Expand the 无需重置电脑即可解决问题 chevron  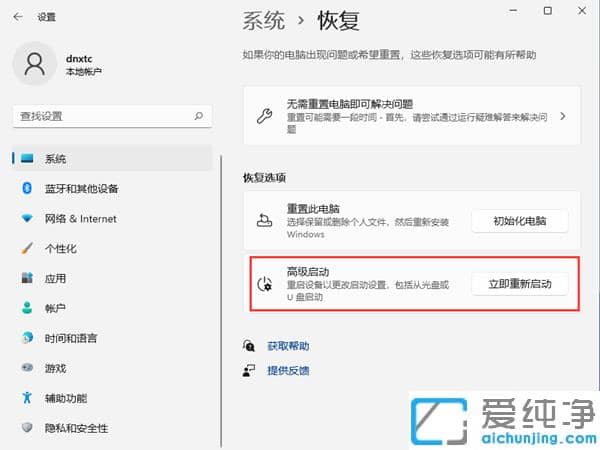(x=562, y=116)
